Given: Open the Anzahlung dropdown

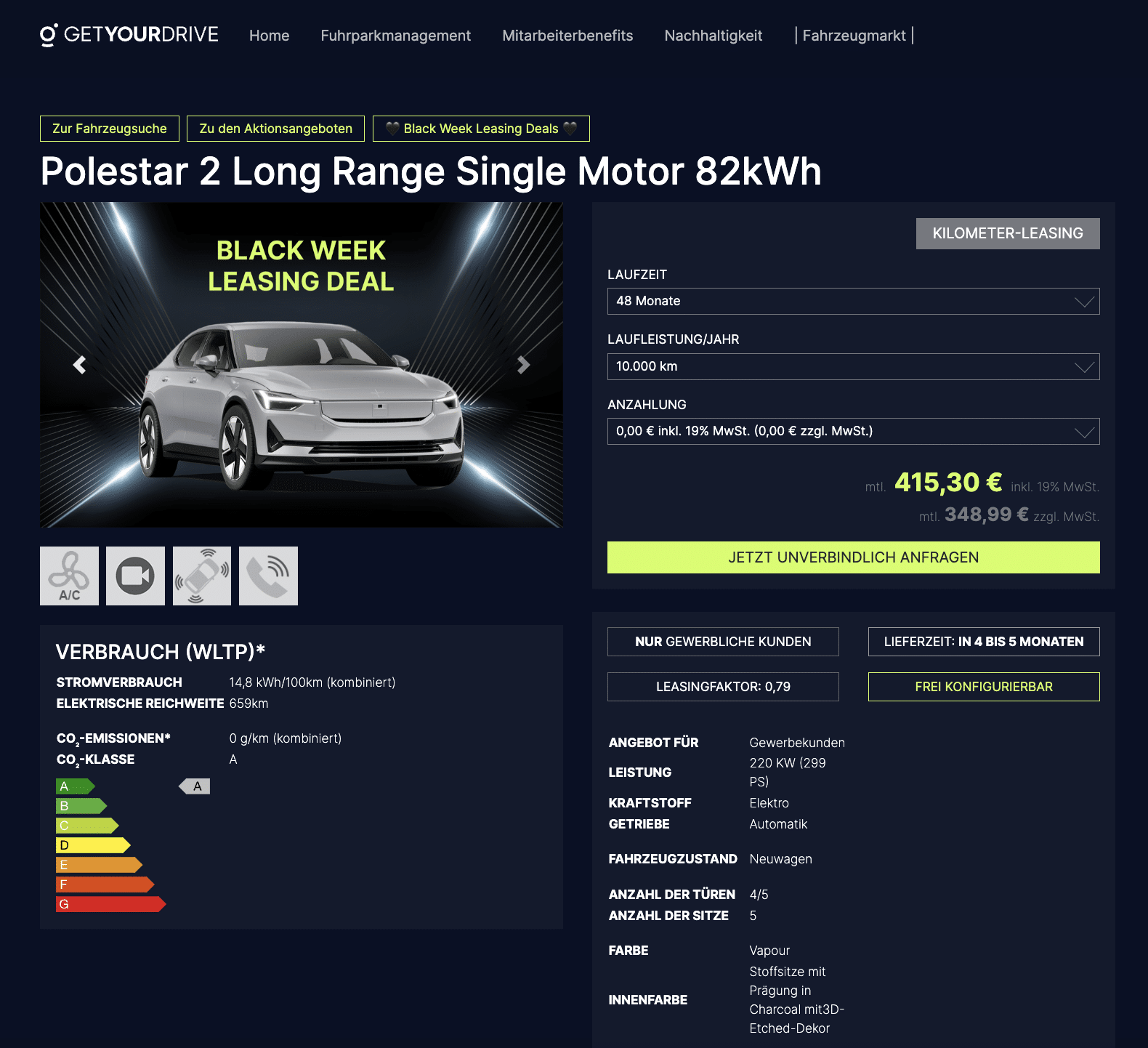Looking at the screenshot, I should 853,431.
